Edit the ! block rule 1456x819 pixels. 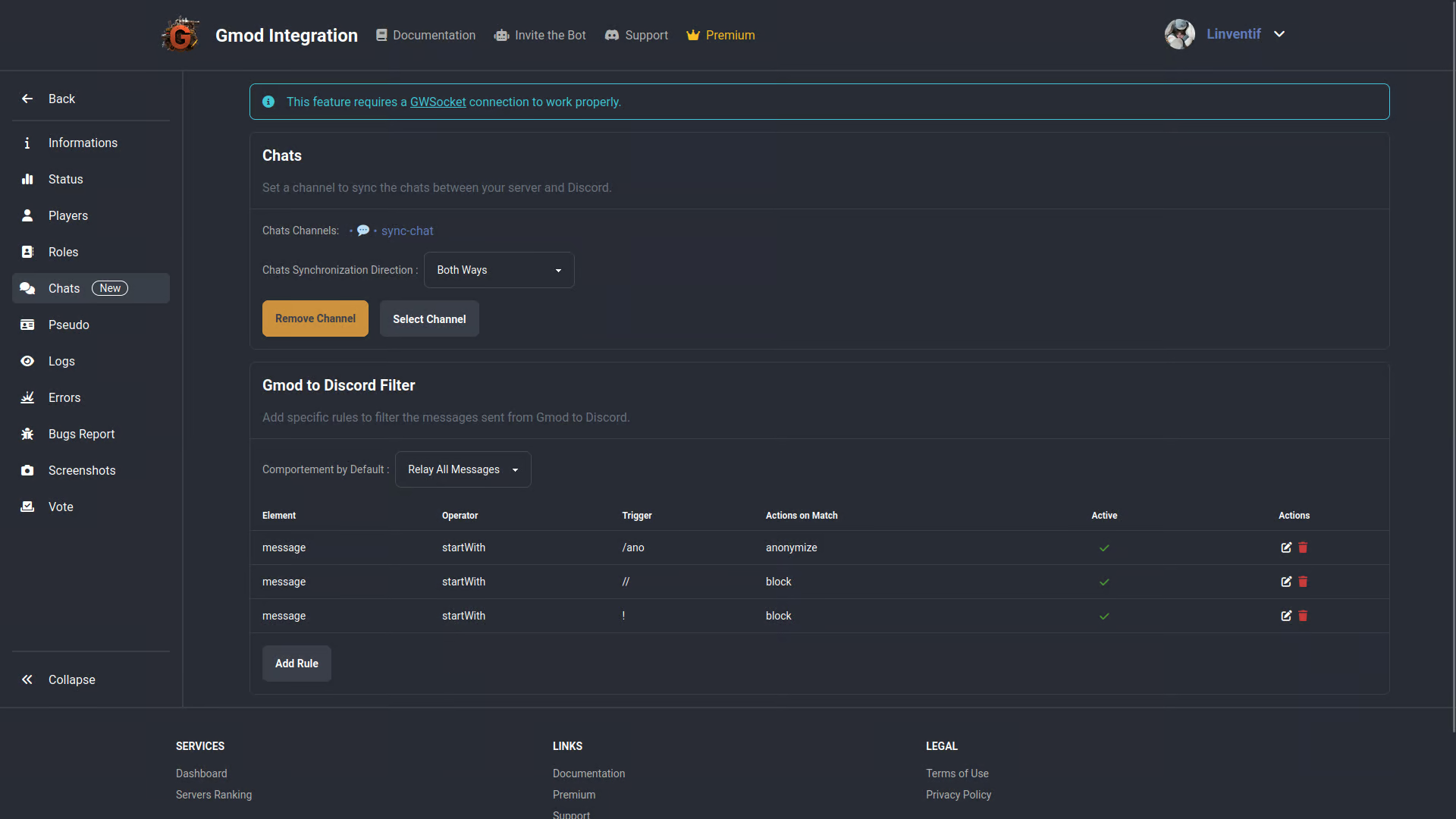point(1286,616)
